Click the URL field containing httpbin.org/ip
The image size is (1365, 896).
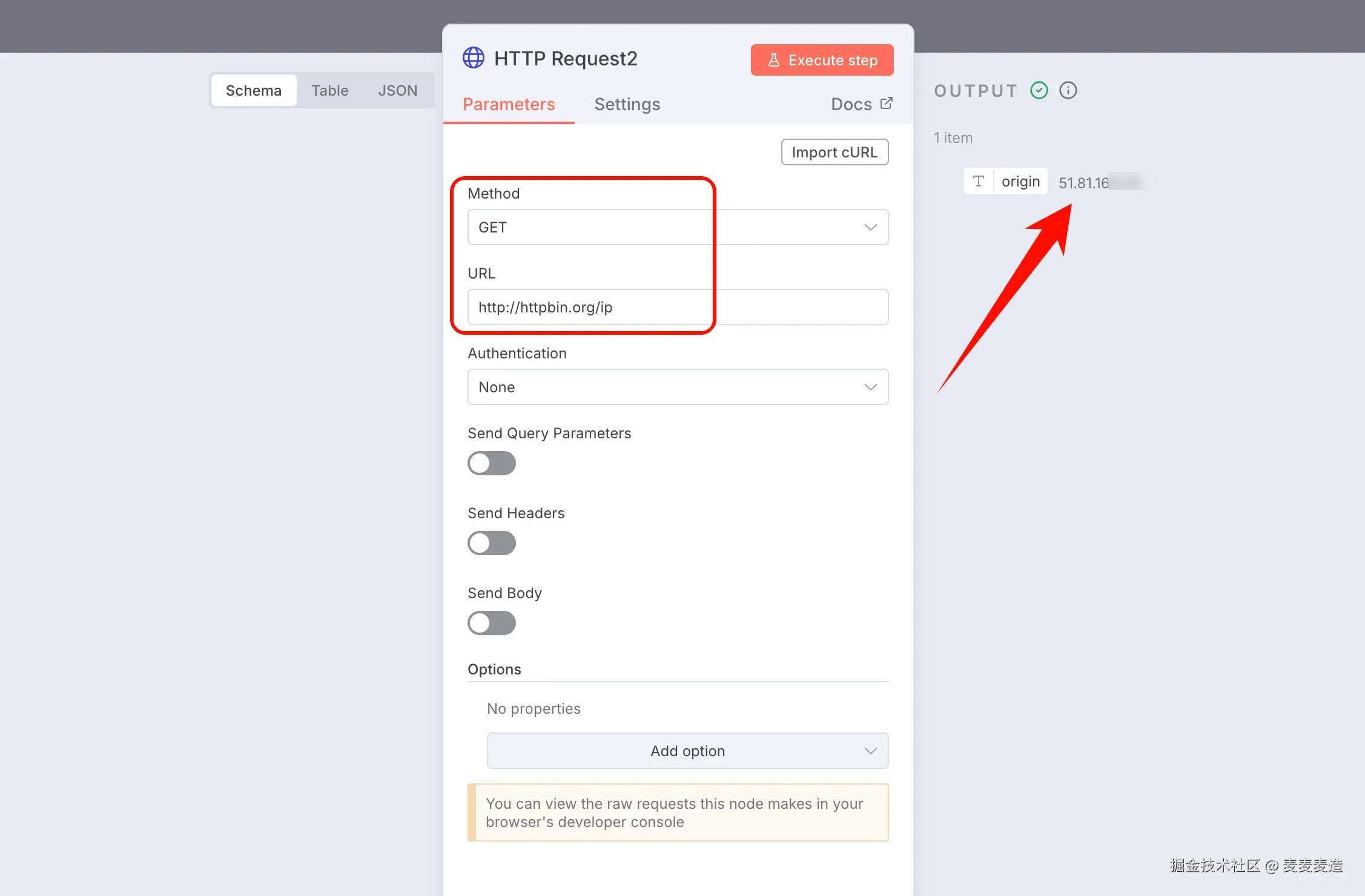[x=678, y=307]
